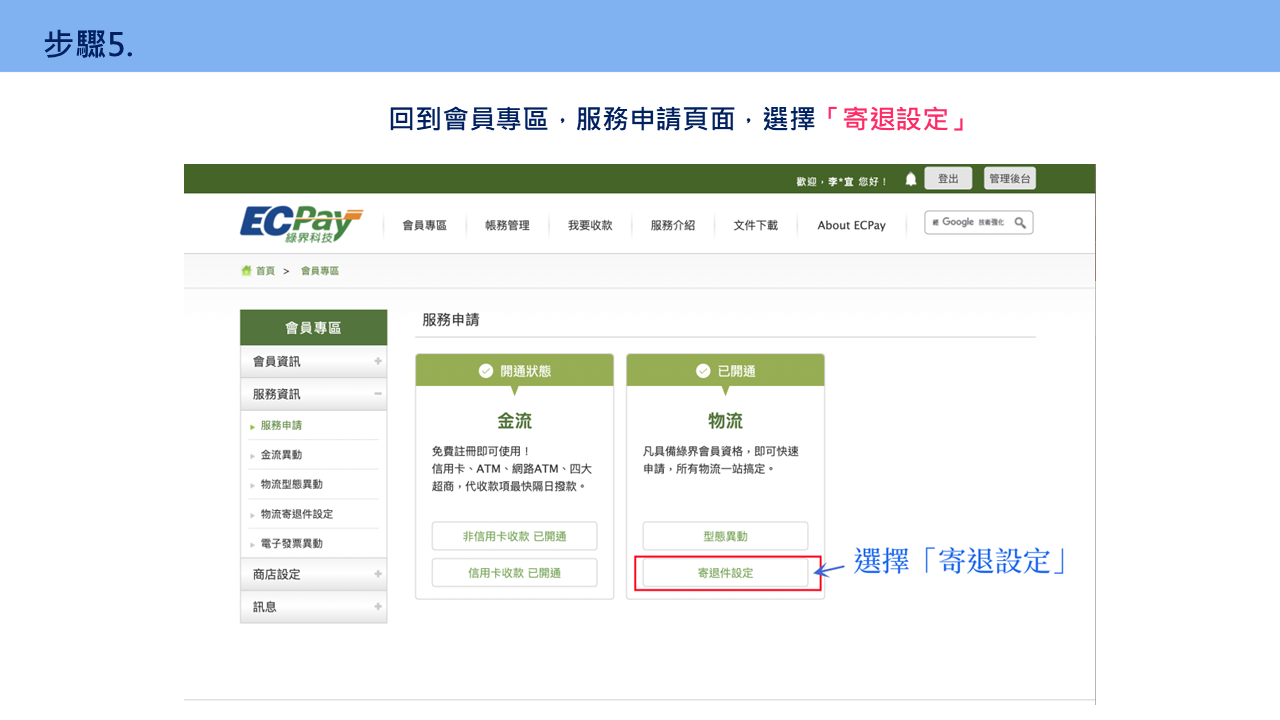The height and width of the screenshot is (720, 1280).
Task: Collapse the 服務資訊 sidebar section
Action: tap(380, 393)
